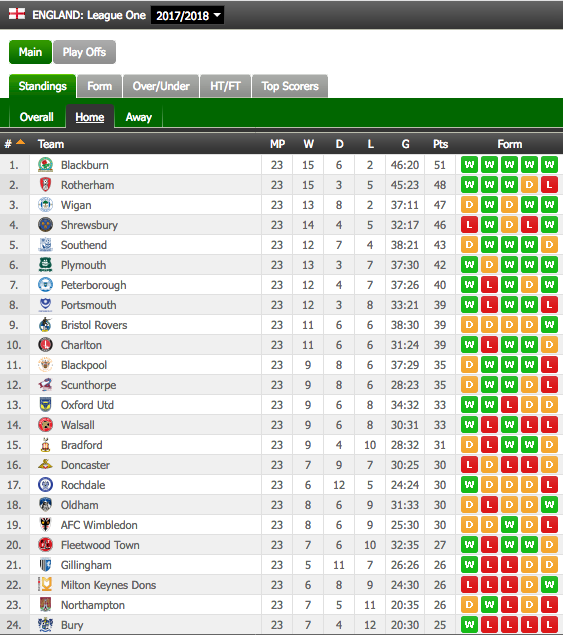Sort the table by Pts column
563x636 pixels.
(x=440, y=144)
